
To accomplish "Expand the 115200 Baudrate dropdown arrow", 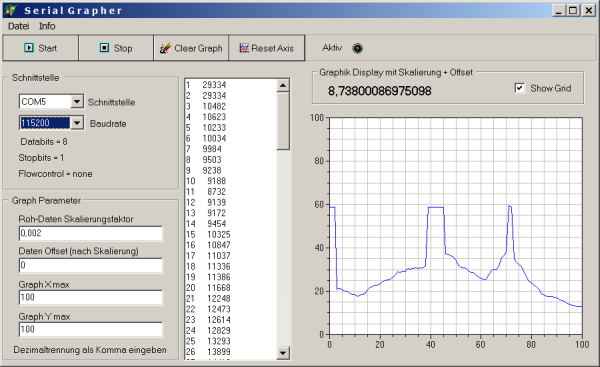I will pos(77,123).
